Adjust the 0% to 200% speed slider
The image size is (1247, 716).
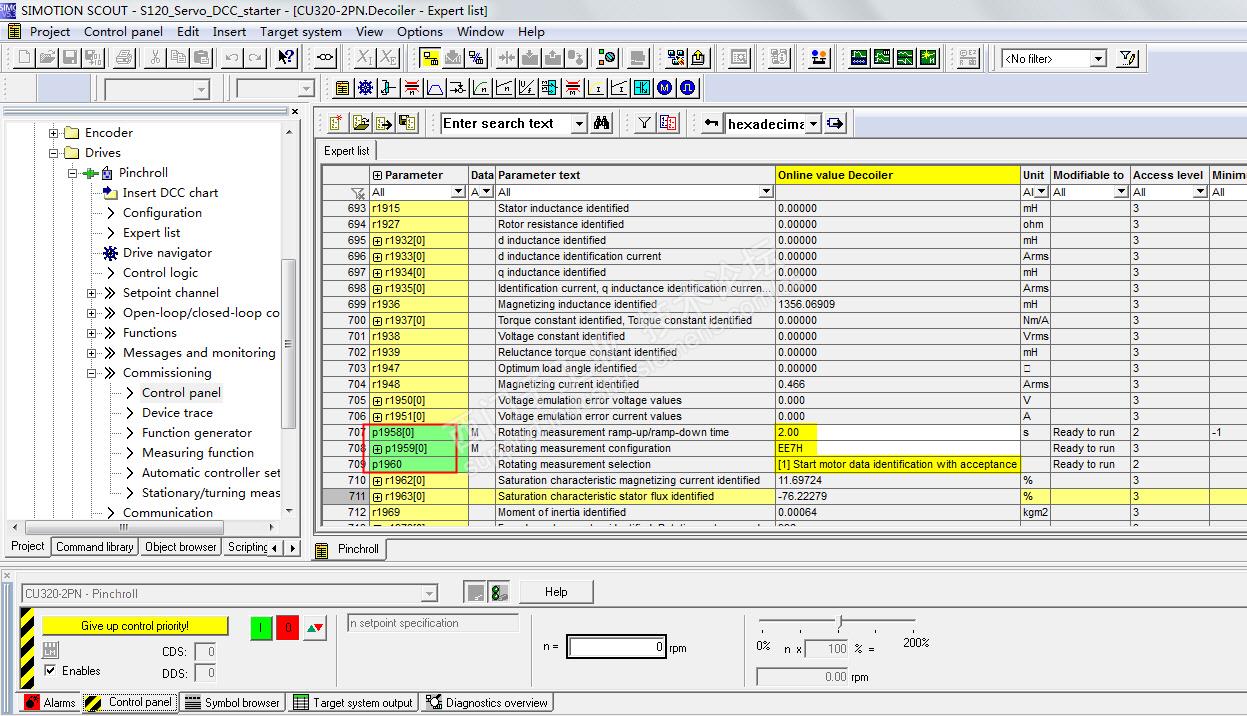[x=839, y=622]
